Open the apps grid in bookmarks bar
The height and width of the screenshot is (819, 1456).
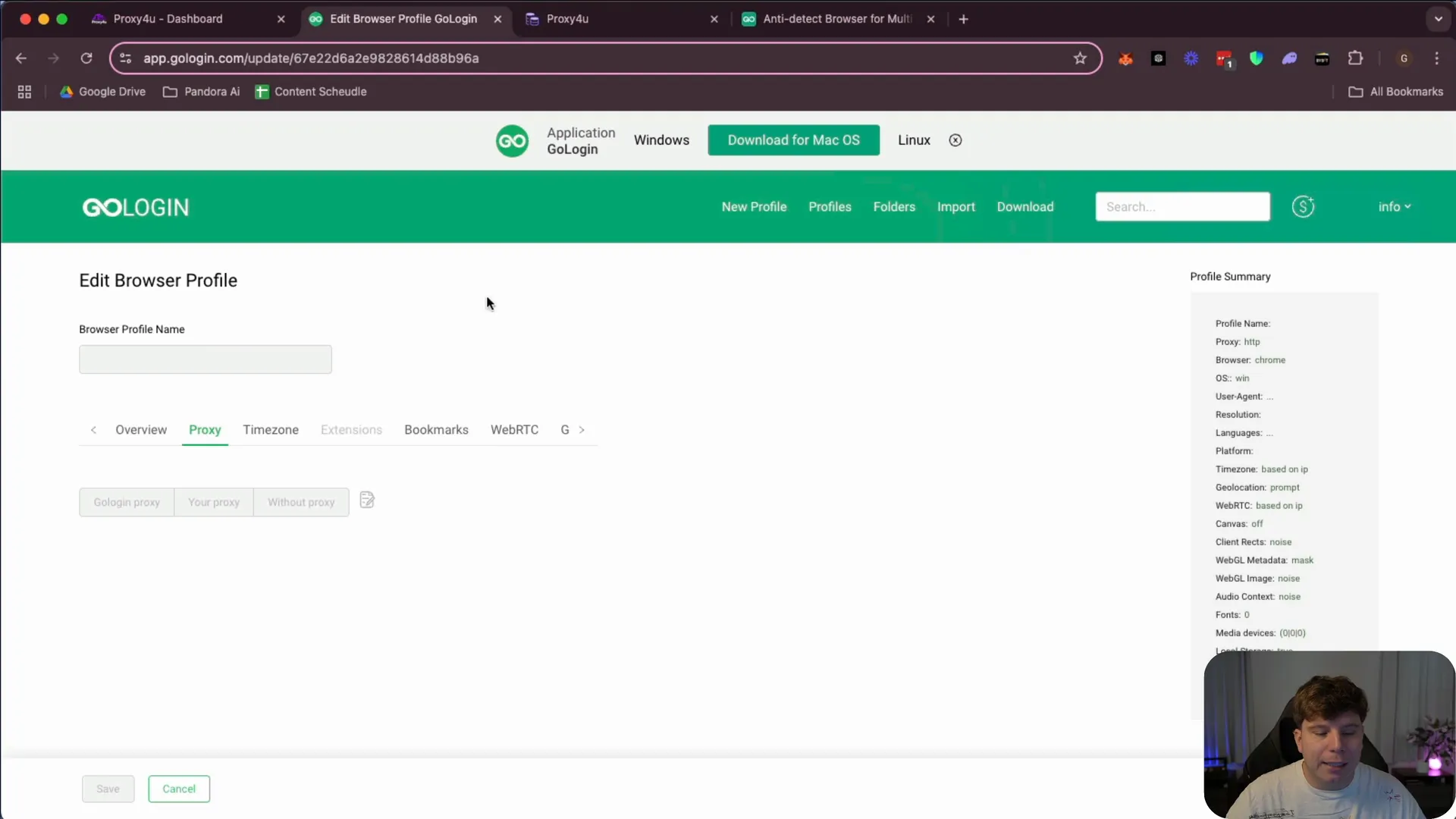tap(24, 92)
